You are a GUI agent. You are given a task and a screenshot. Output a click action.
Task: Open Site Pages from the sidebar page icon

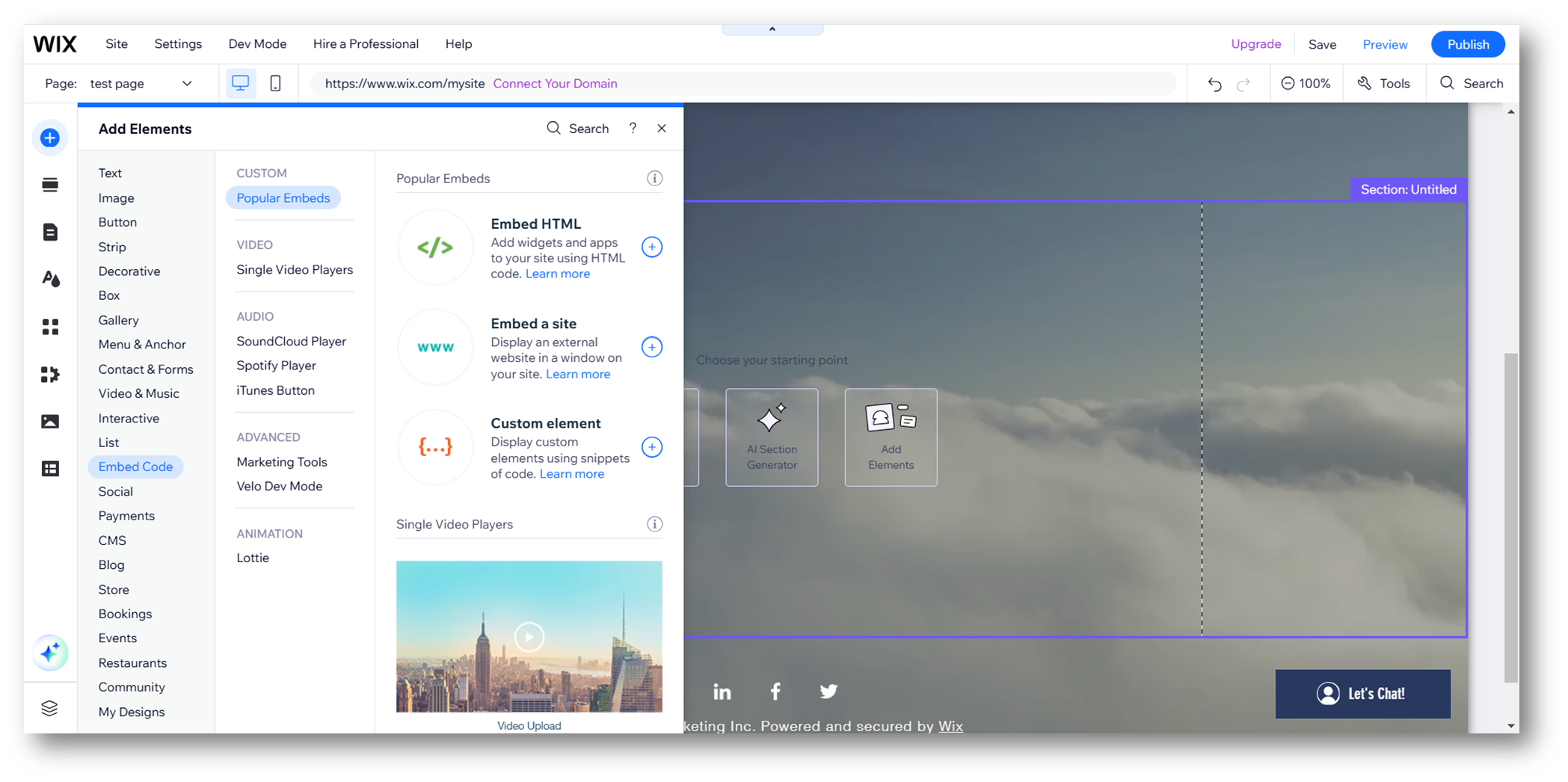(50, 232)
